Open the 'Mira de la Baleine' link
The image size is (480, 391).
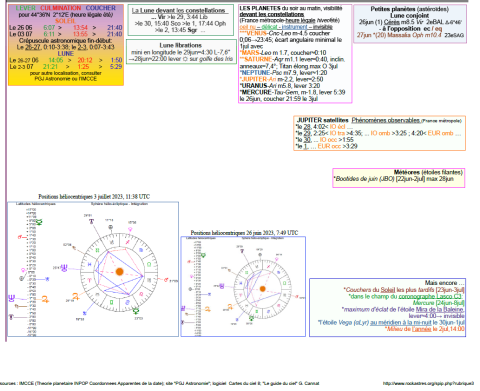(440, 309)
